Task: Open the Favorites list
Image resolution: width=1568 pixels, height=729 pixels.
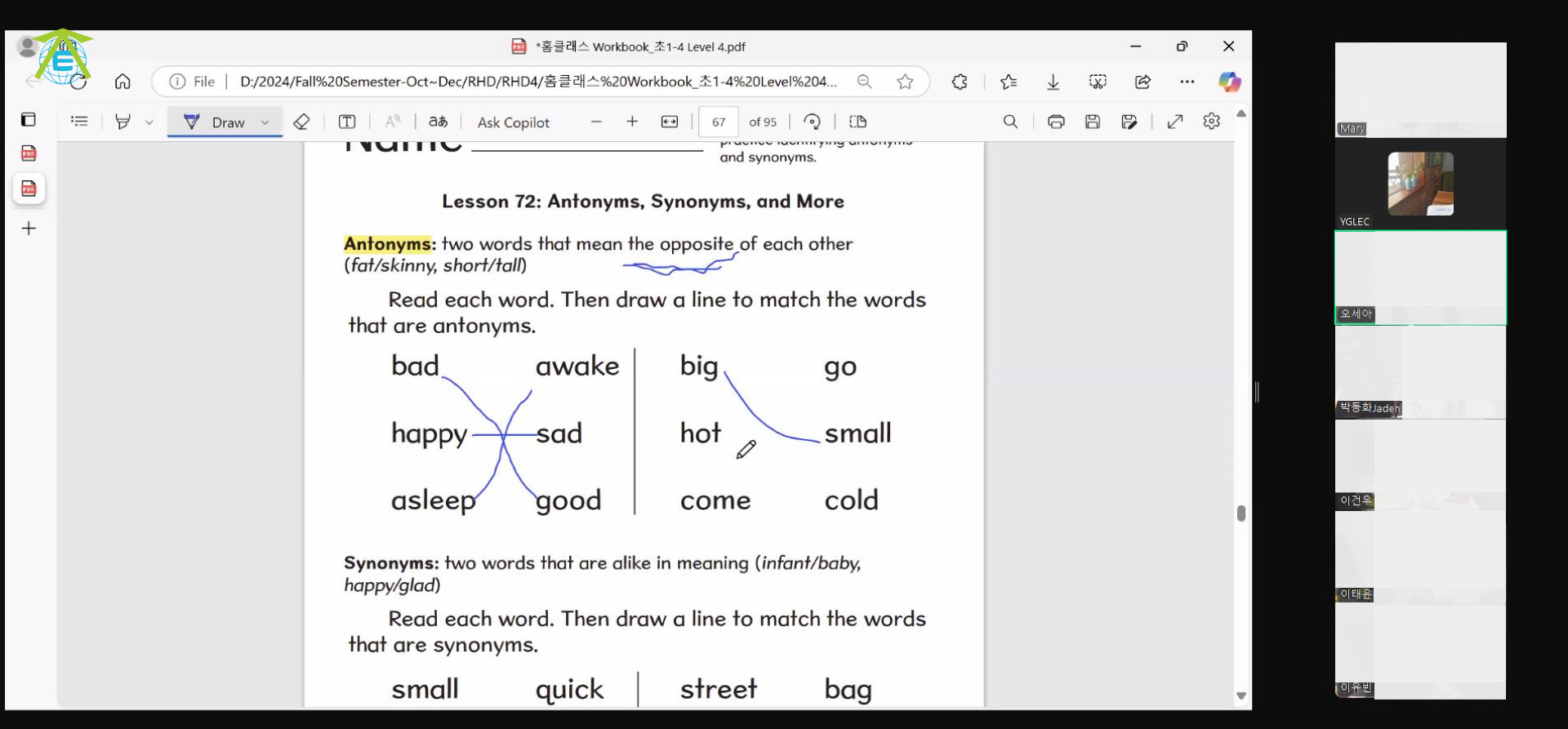Action: tap(1009, 82)
